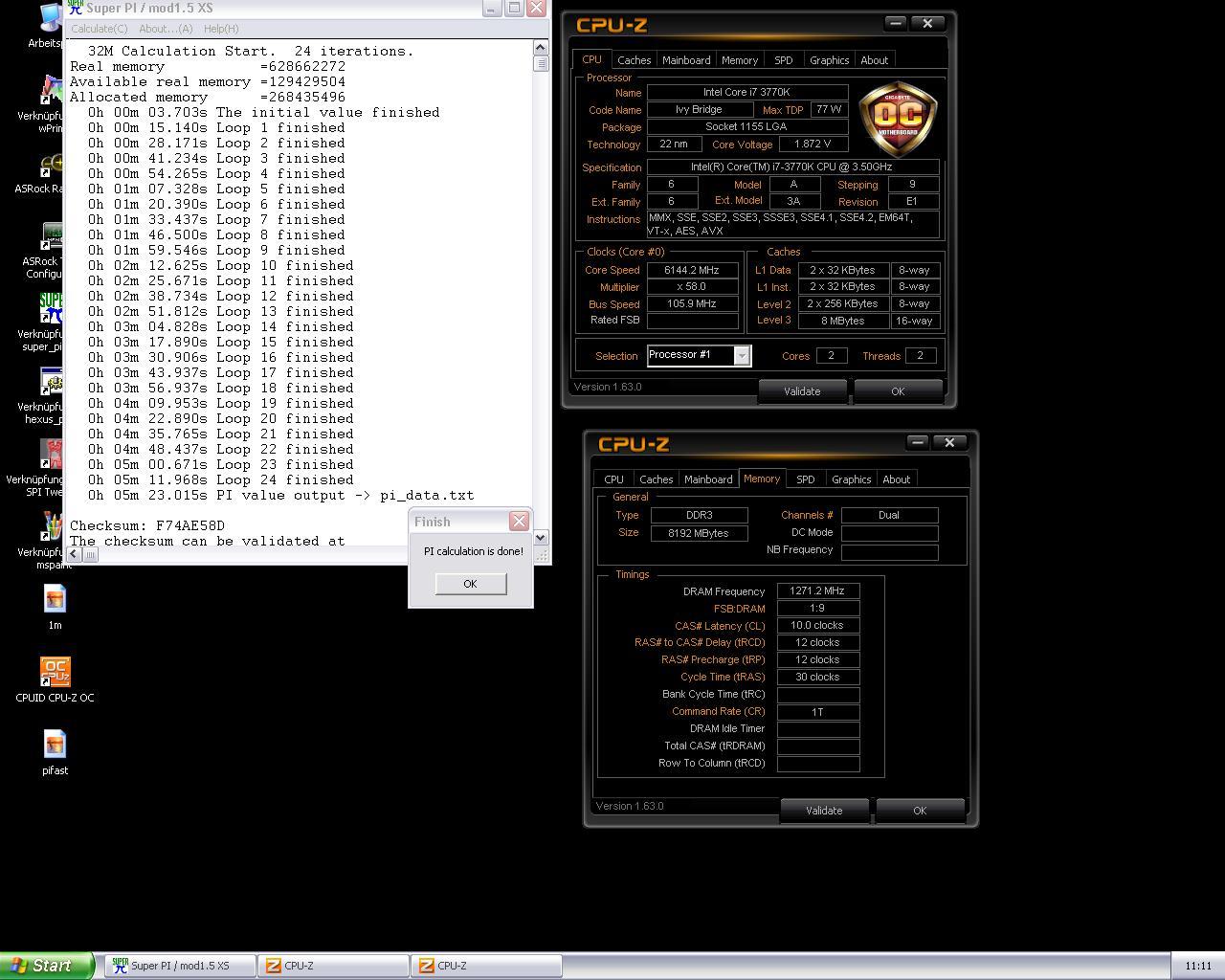Viewport: 1225px width, 980px height.
Task: Click OK in the upper CPU-Z window
Action: pyautogui.click(x=898, y=391)
